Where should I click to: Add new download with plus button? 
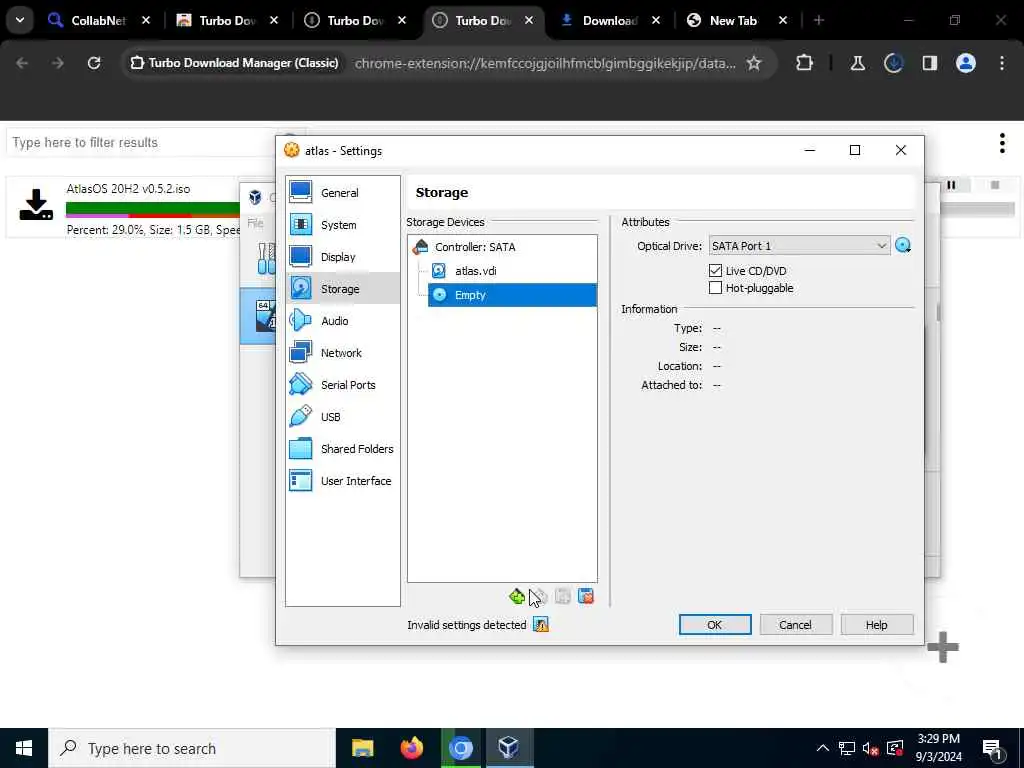[942, 647]
